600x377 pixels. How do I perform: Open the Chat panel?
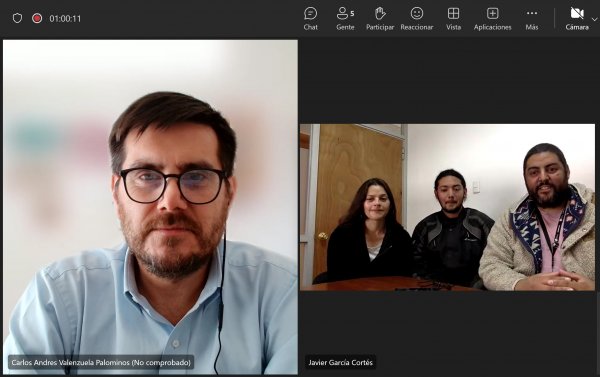(310, 18)
